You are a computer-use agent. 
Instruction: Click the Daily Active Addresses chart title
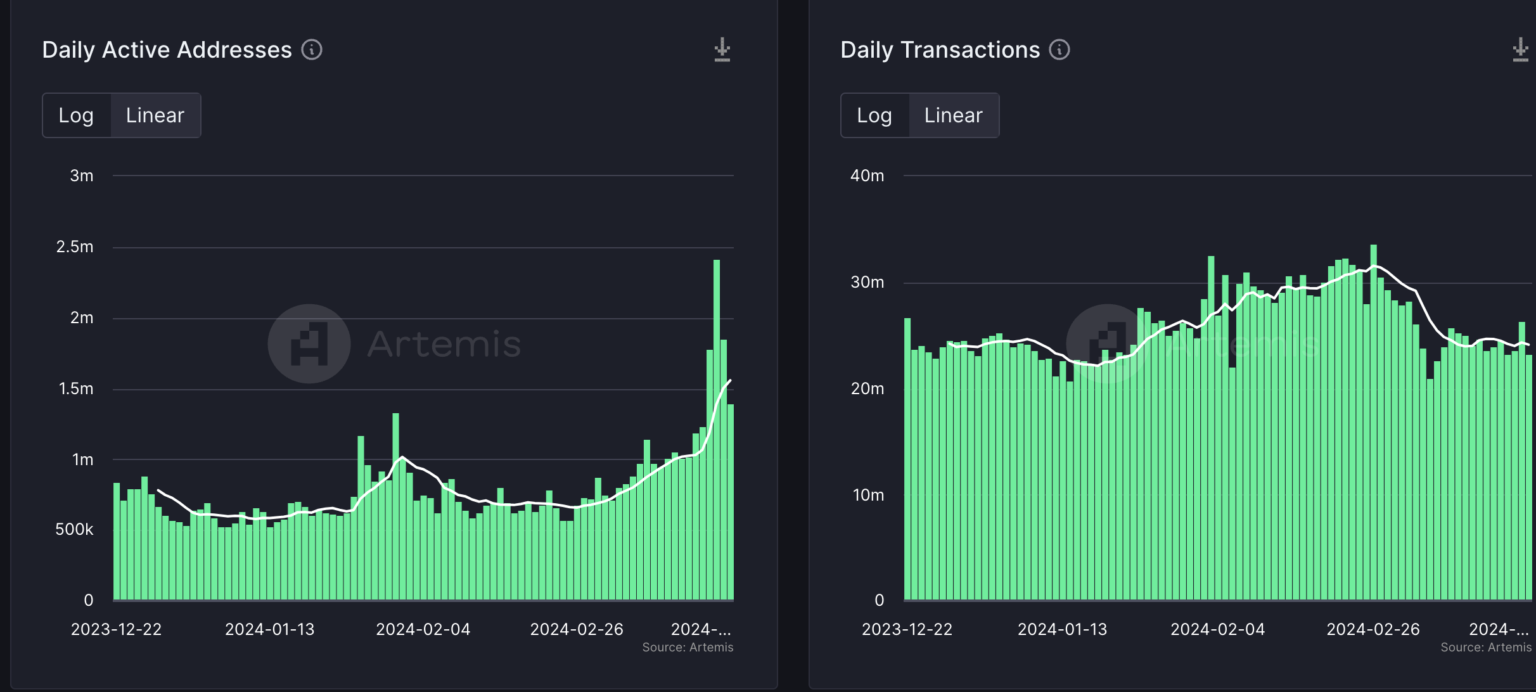[x=167, y=50]
